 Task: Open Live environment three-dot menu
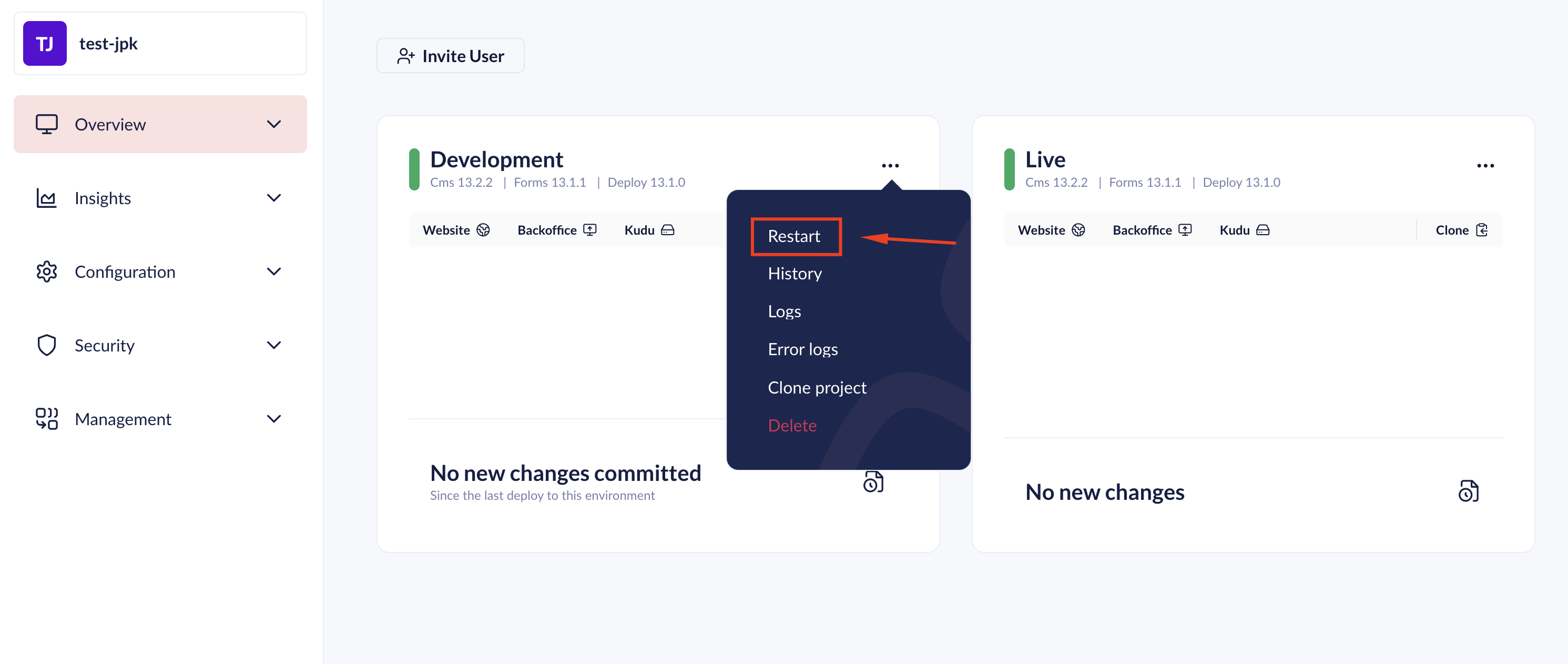click(x=1485, y=166)
